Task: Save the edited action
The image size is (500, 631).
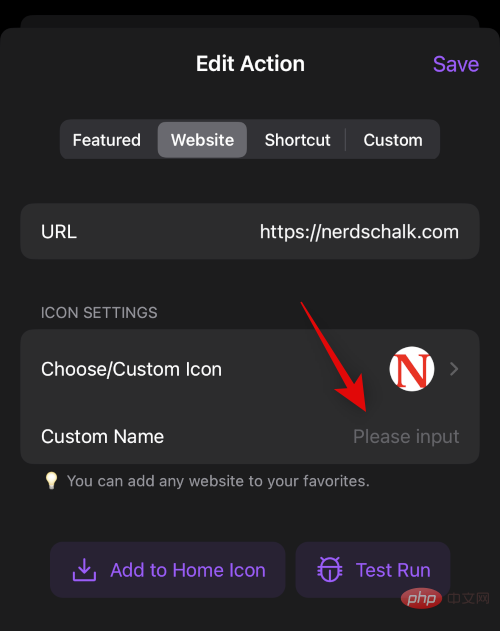Action: tap(456, 64)
